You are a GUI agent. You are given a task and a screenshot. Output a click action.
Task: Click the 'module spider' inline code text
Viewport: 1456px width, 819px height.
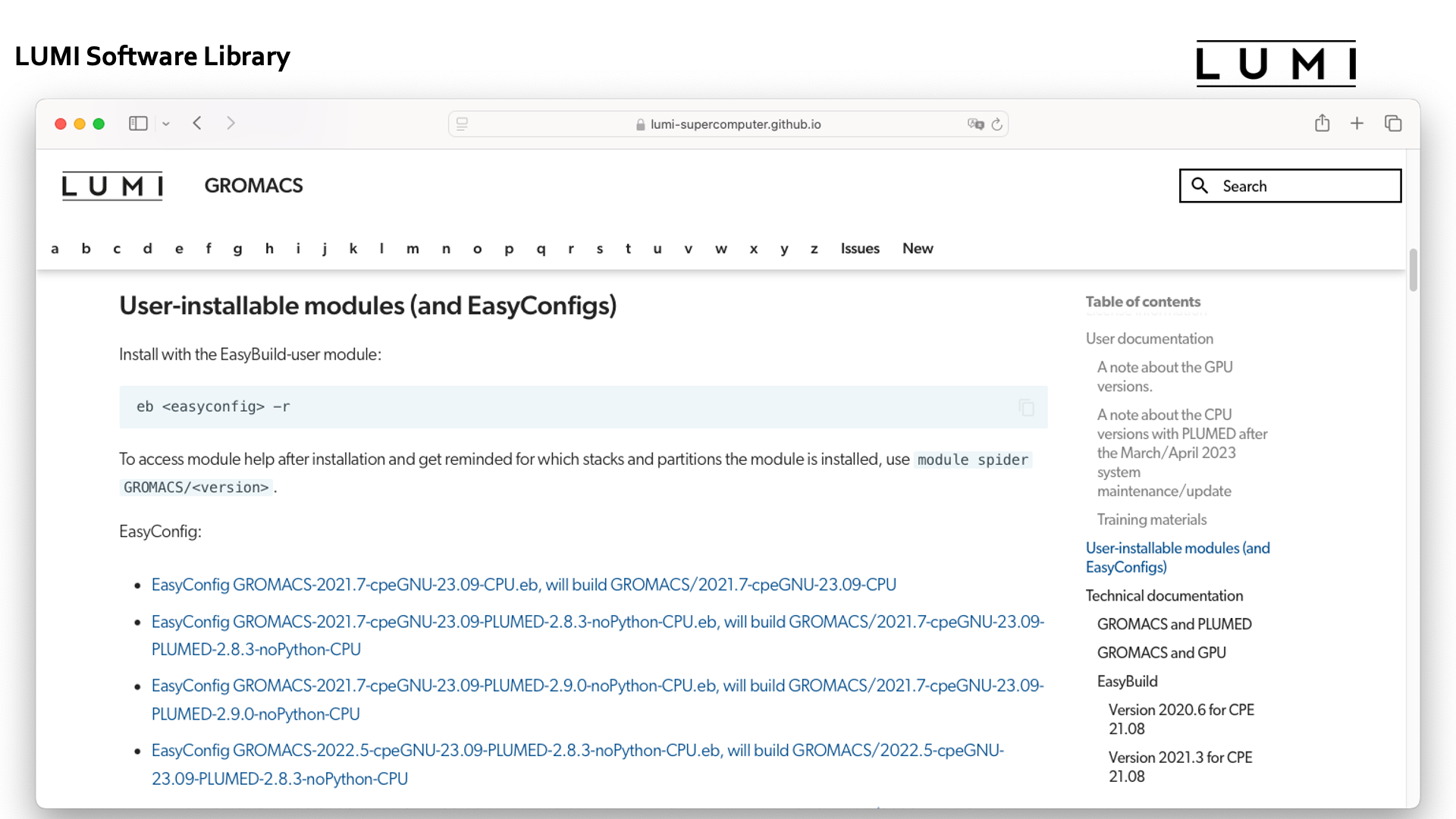[973, 460]
